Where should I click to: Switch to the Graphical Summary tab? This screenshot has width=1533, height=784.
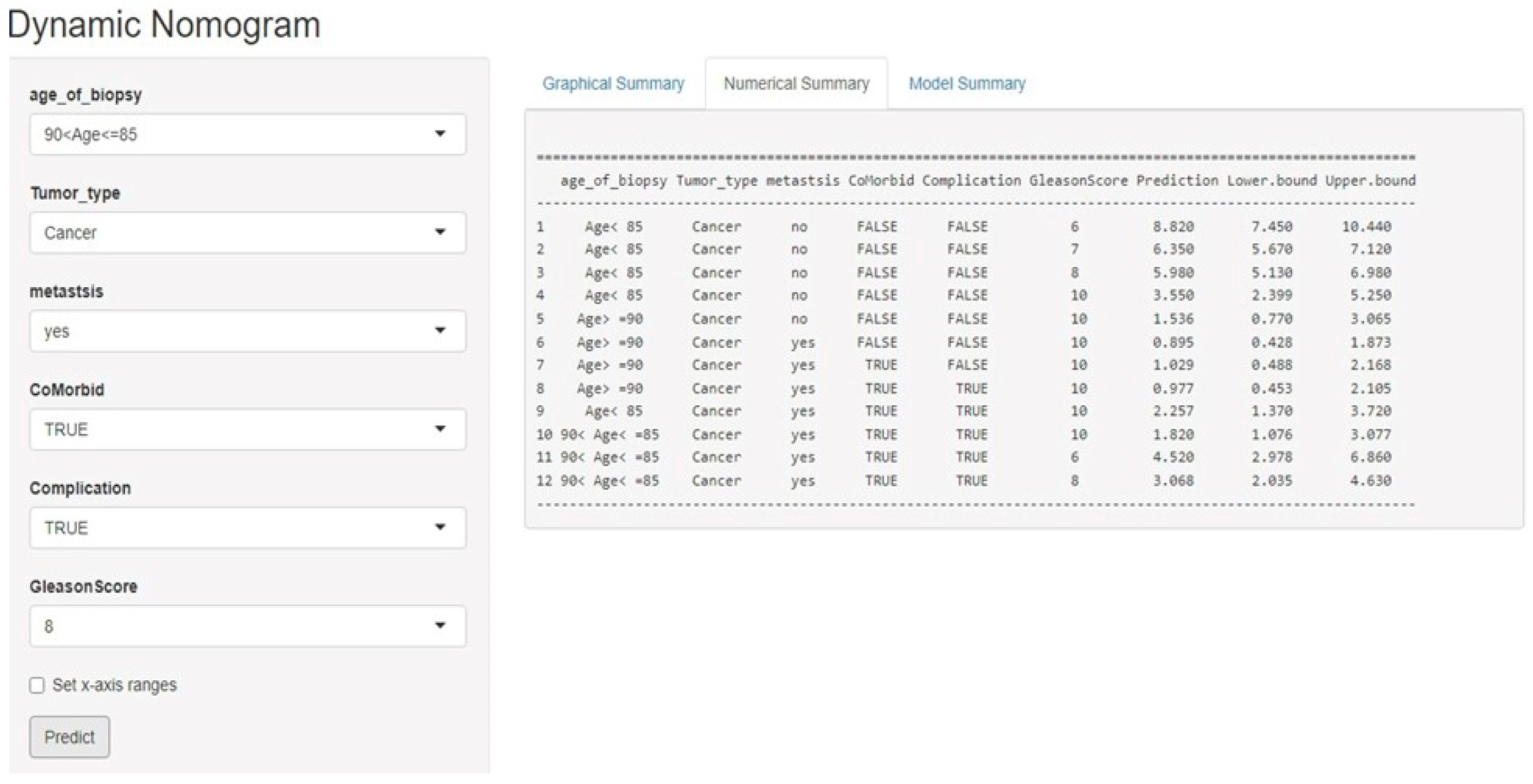pos(613,83)
